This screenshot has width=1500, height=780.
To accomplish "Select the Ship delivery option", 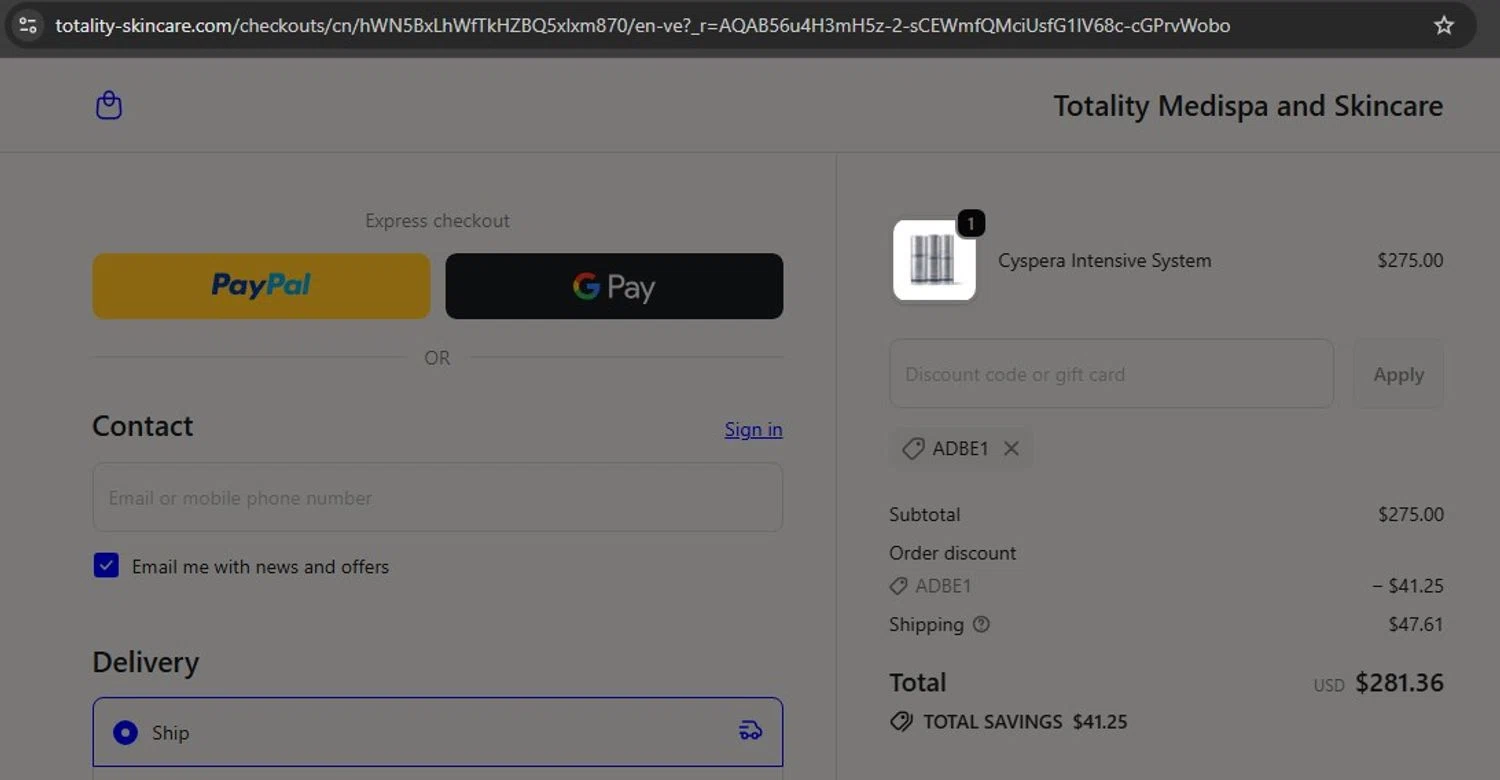I will tap(125, 733).
